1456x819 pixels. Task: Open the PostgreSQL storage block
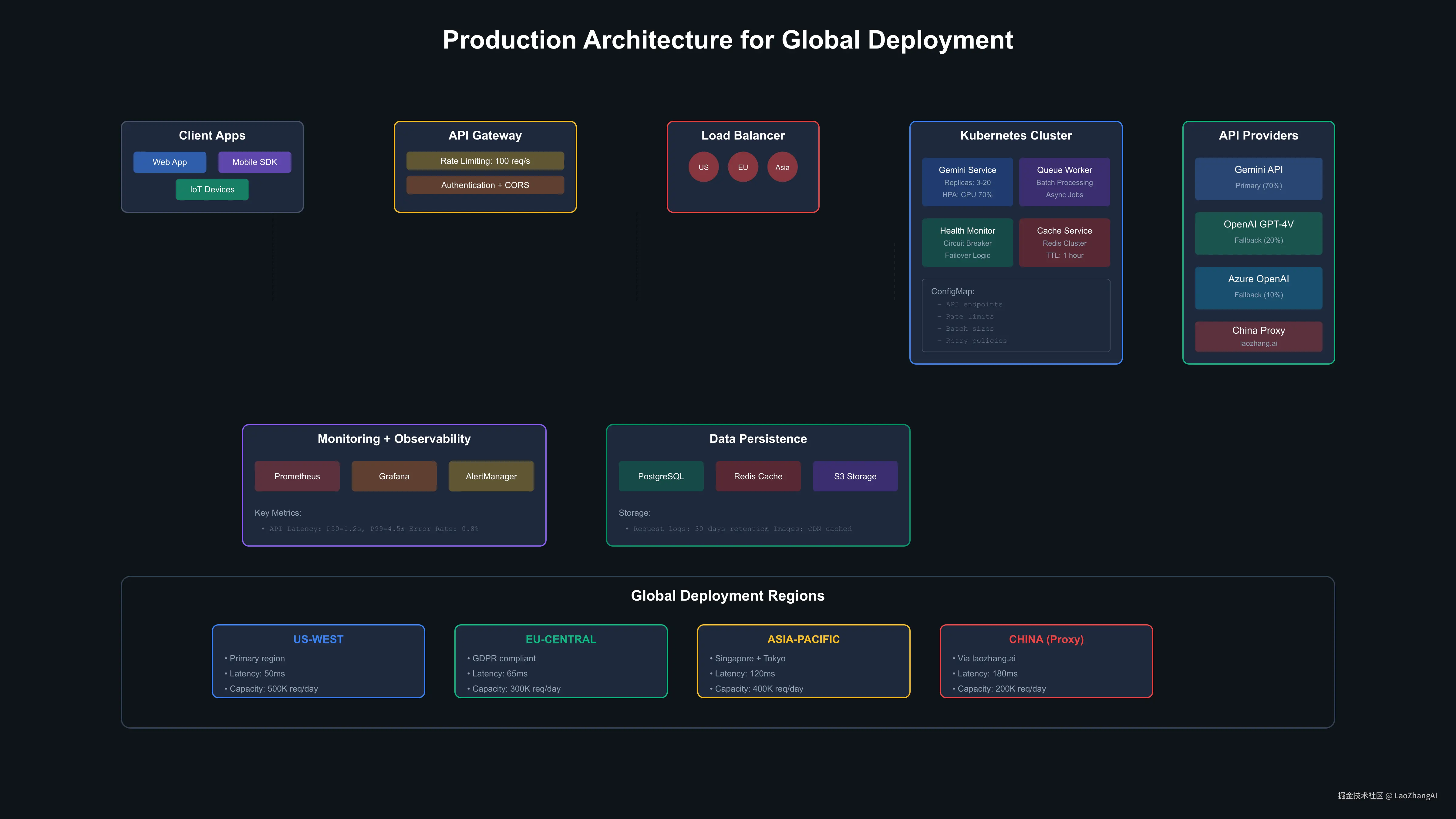pos(661,476)
